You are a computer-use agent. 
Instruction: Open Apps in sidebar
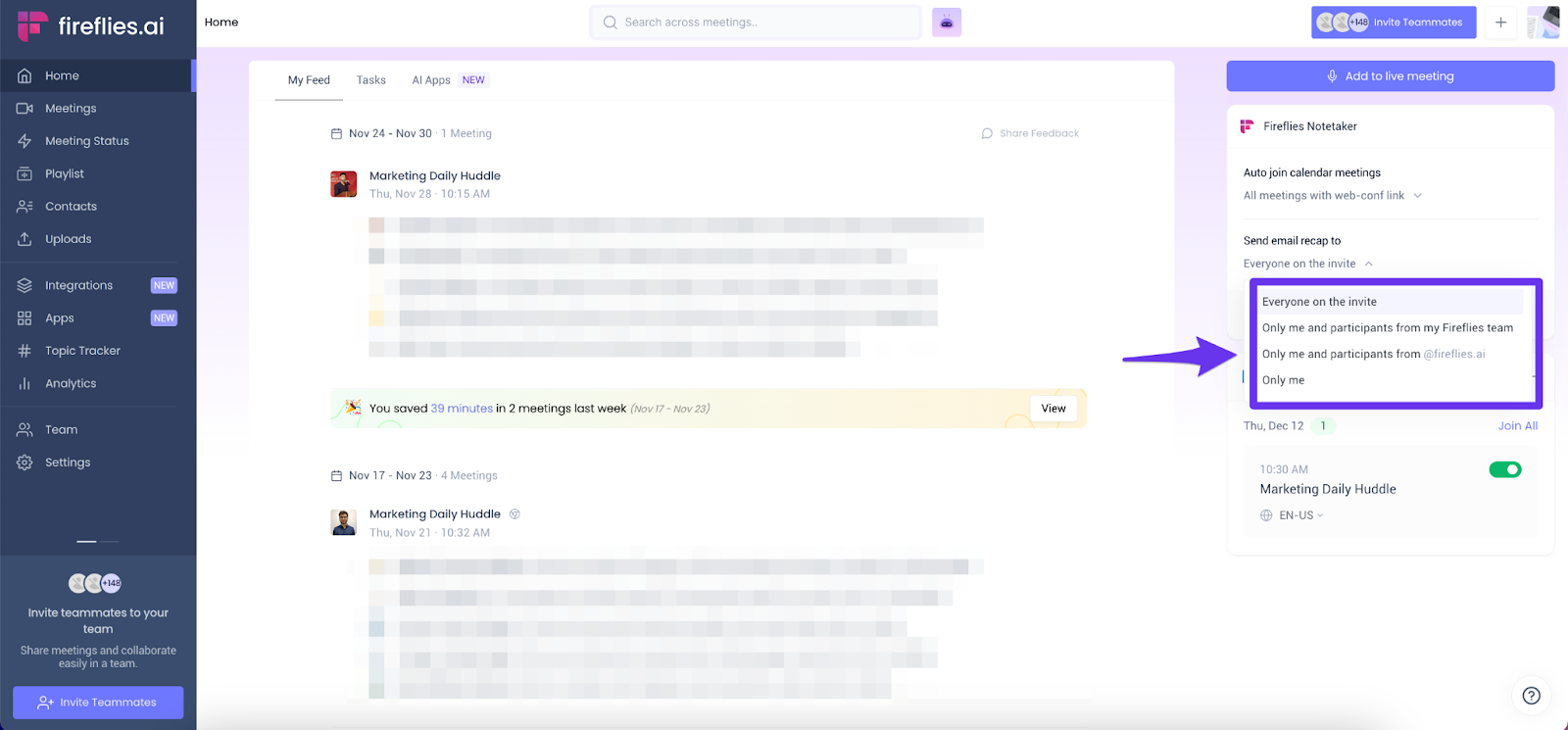[97, 317]
